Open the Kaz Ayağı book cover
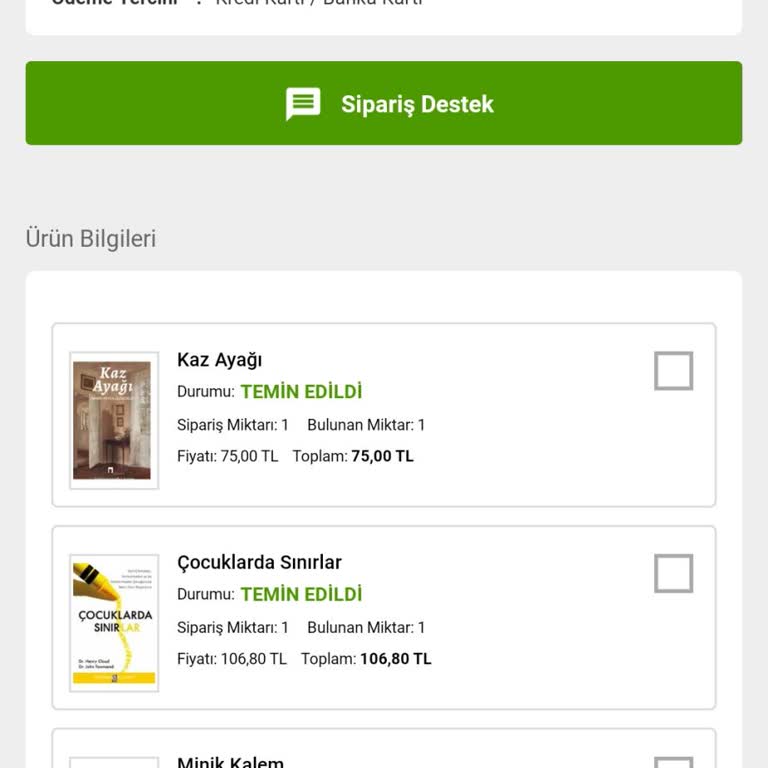The height and width of the screenshot is (768, 768). click(x=113, y=420)
